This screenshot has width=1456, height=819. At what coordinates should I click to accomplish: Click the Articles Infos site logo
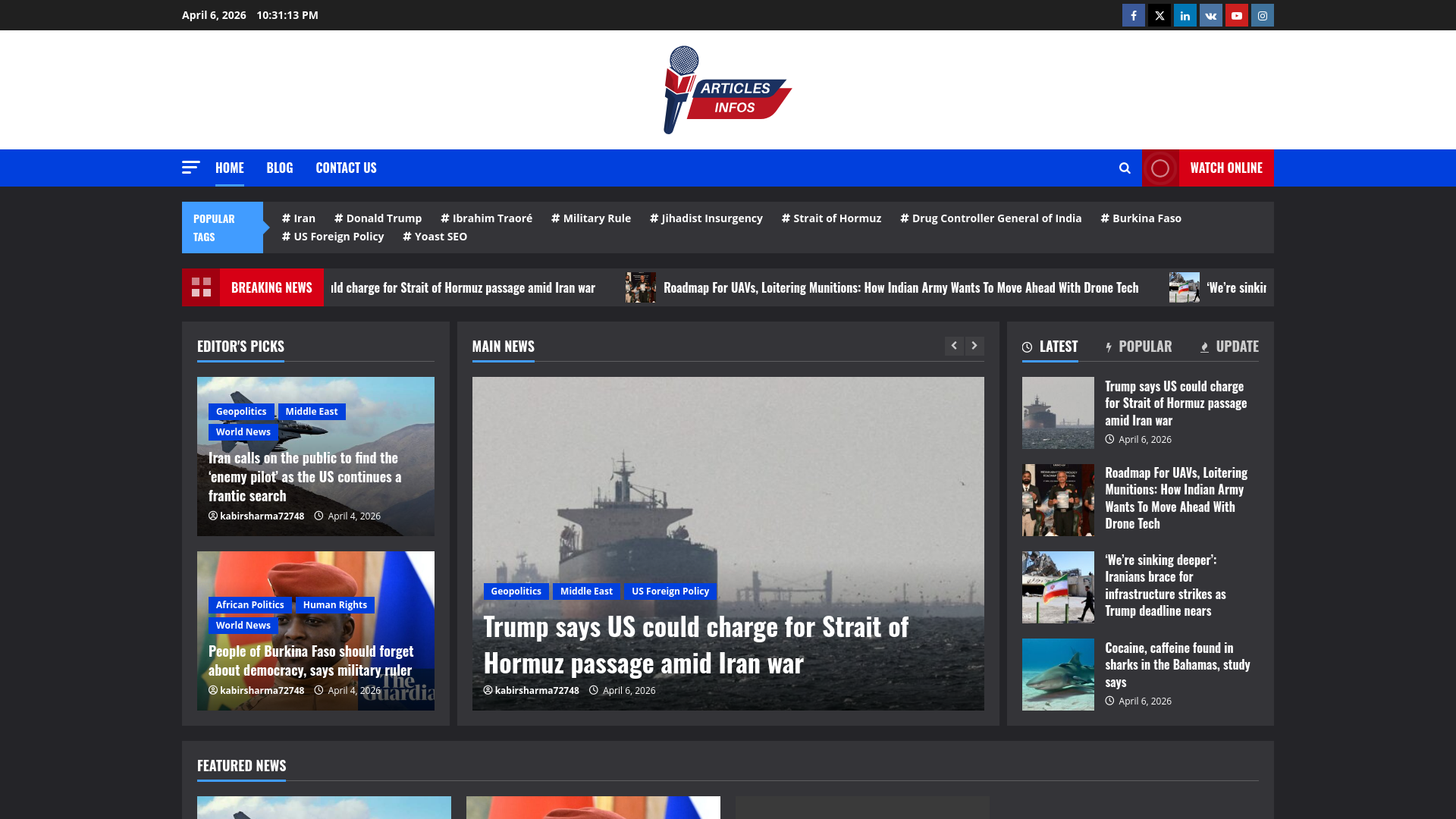[728, 90]
